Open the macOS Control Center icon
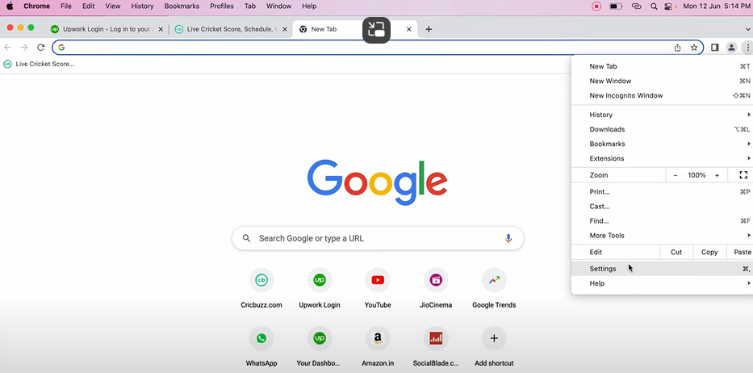The height and width of the screenshot is (373, 753). pos(668,6)
